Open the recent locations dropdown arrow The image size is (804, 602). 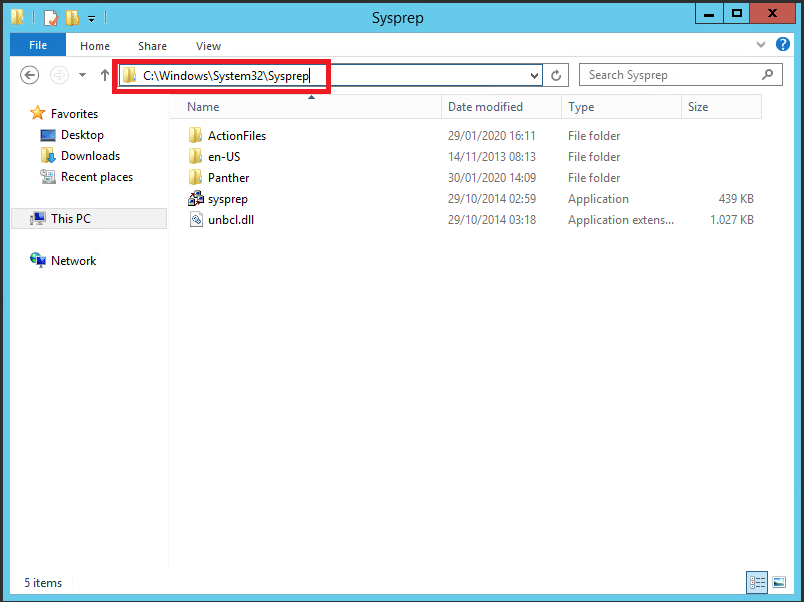coord(82,75)
